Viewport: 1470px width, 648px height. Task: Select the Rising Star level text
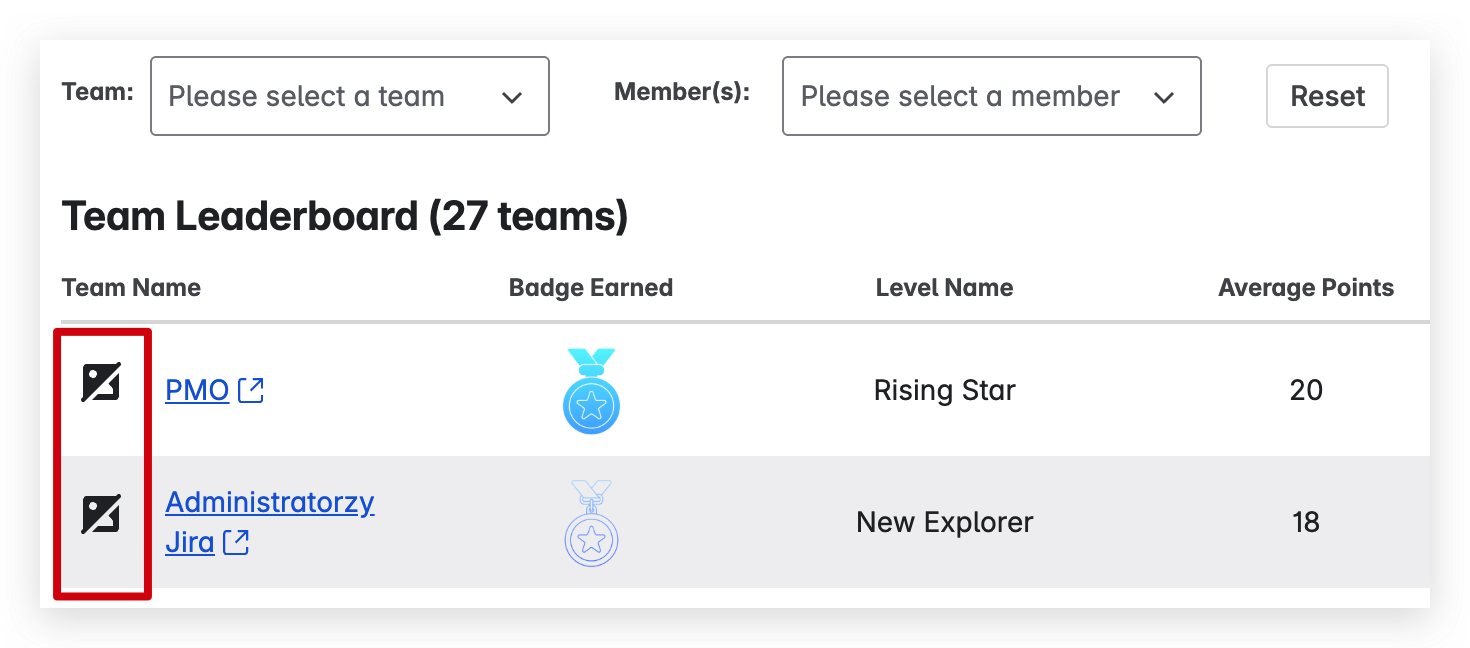(x=944, y=390)
